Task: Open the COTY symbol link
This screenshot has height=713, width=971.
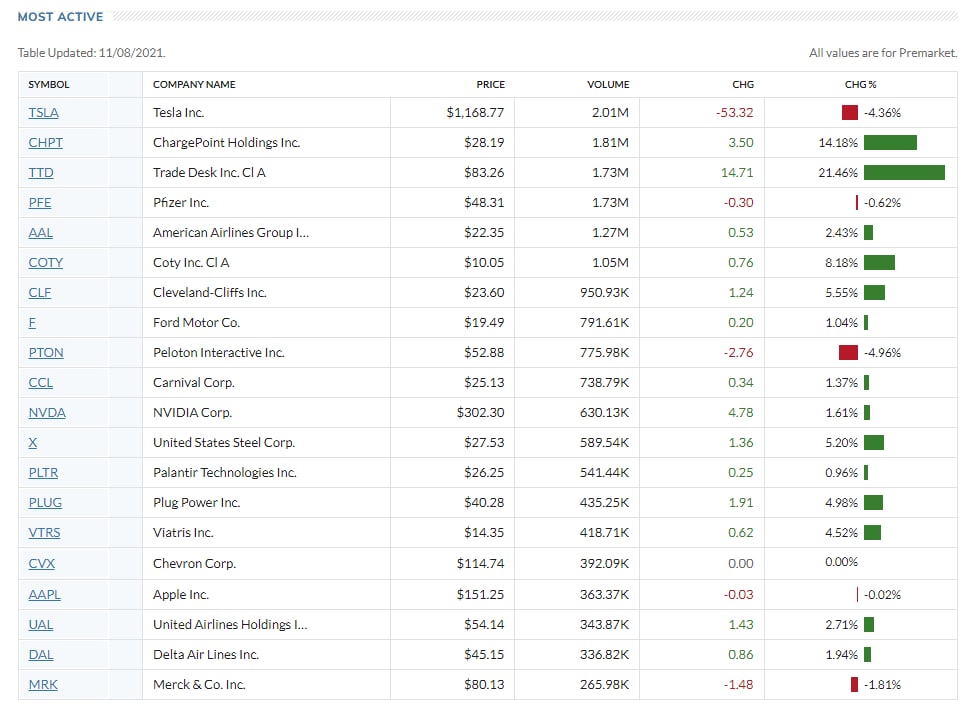Action: (x=46, y=263)
